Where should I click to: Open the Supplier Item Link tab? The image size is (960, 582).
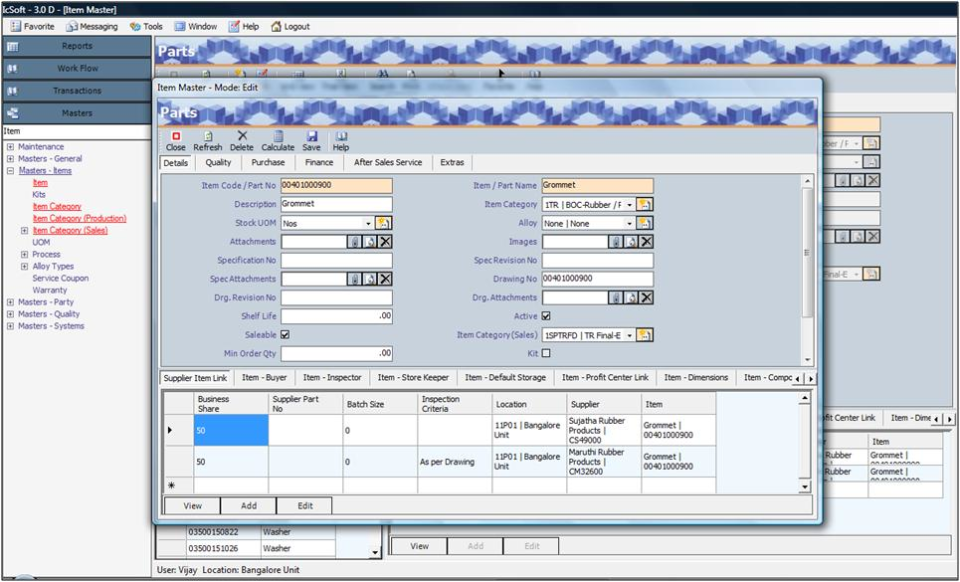(x=196, y=378)
